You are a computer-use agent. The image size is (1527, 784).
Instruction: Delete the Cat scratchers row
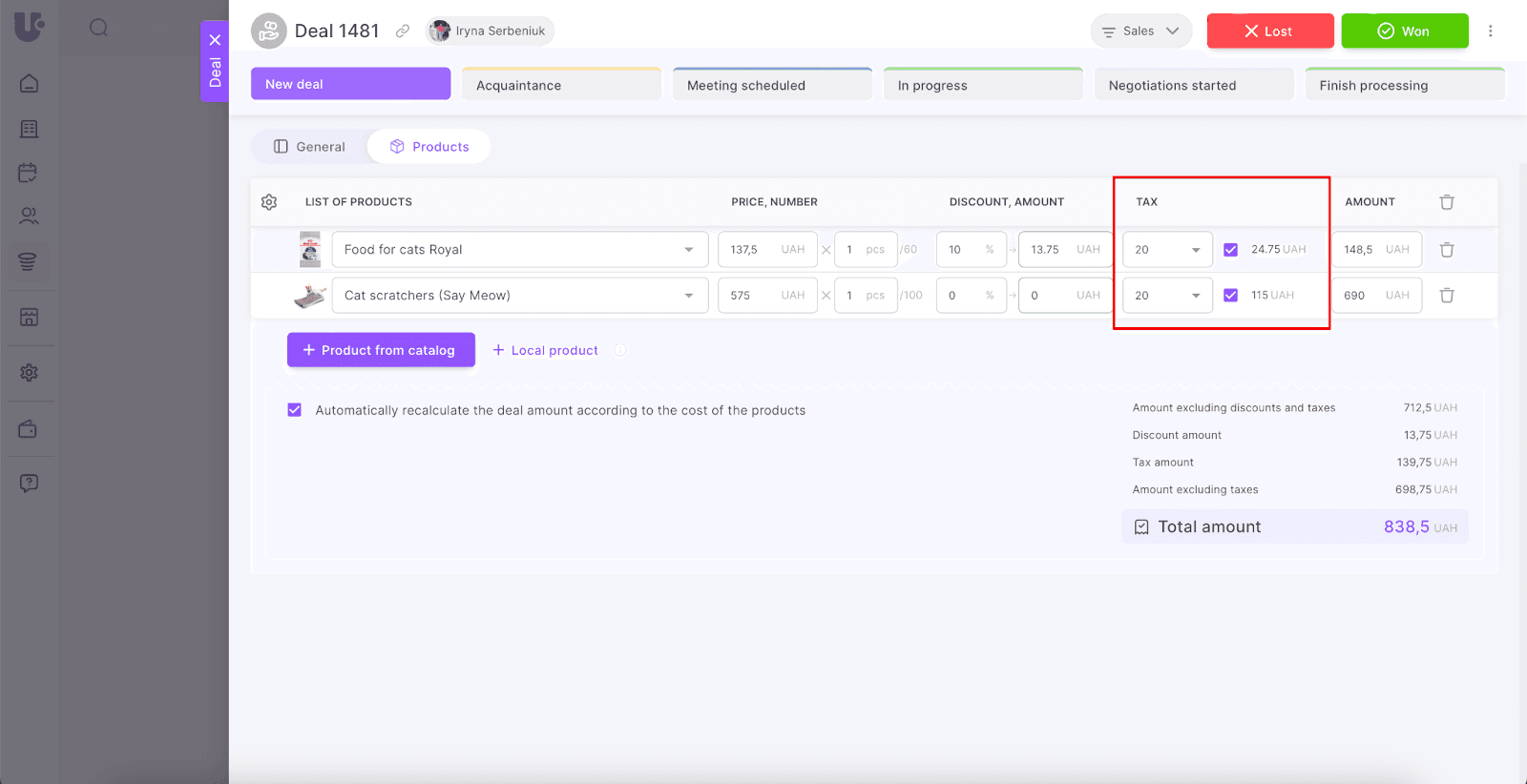point(1446,296)
